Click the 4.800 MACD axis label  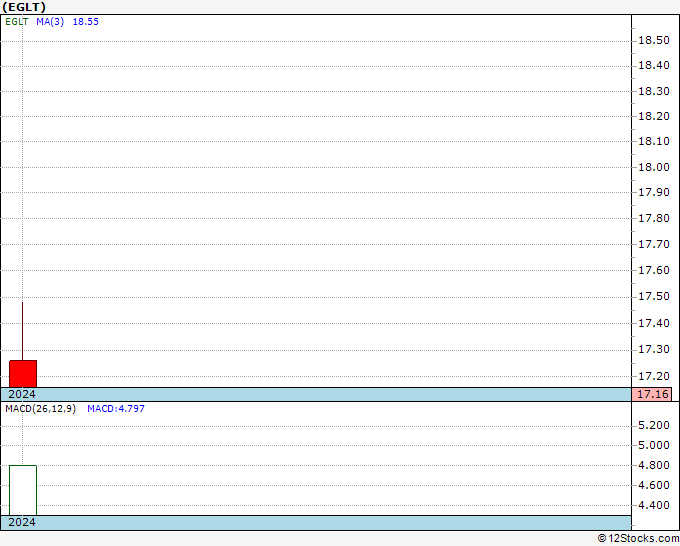(x=654, y=465)
